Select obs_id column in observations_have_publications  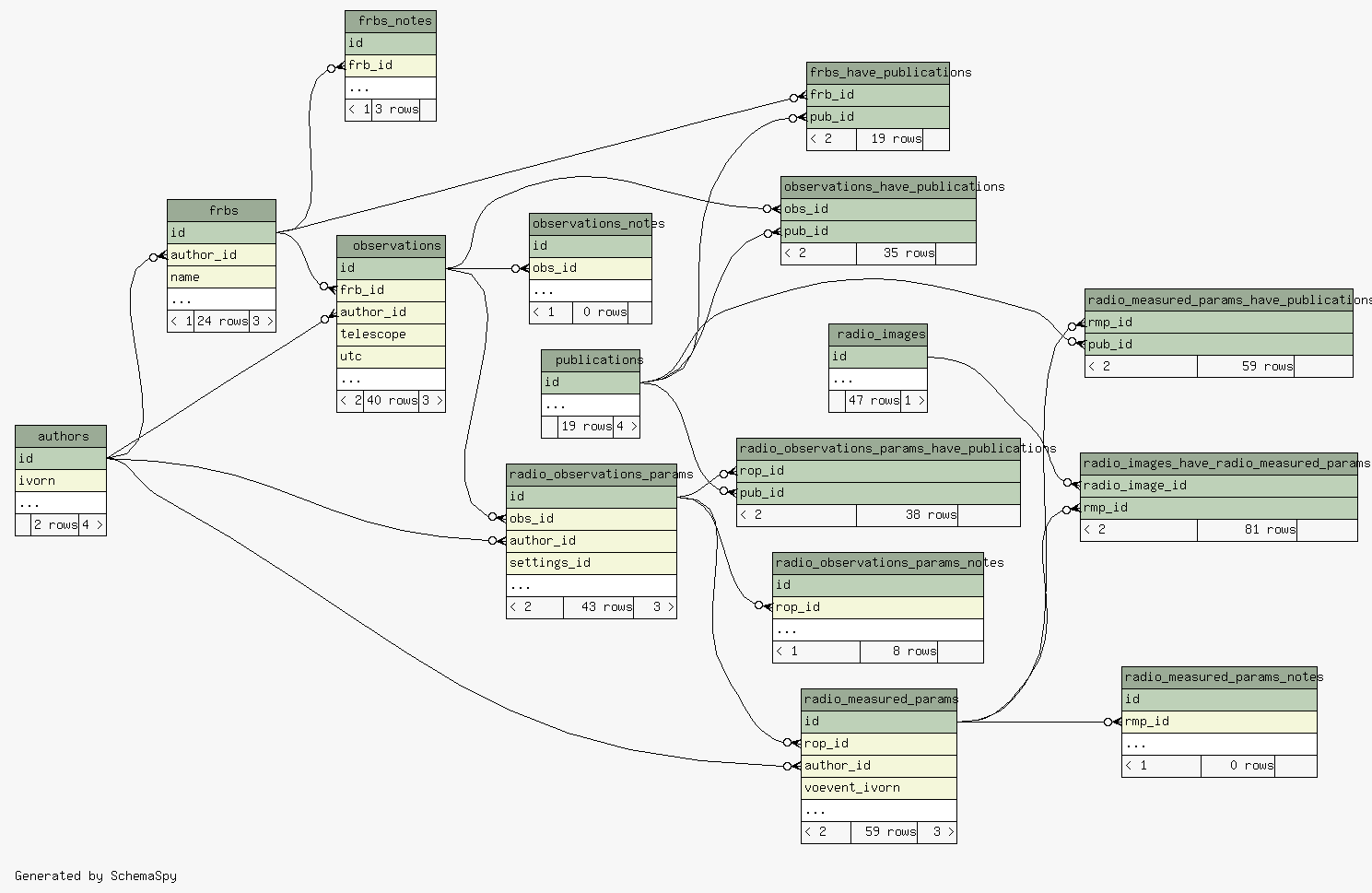tap(878, 209)
